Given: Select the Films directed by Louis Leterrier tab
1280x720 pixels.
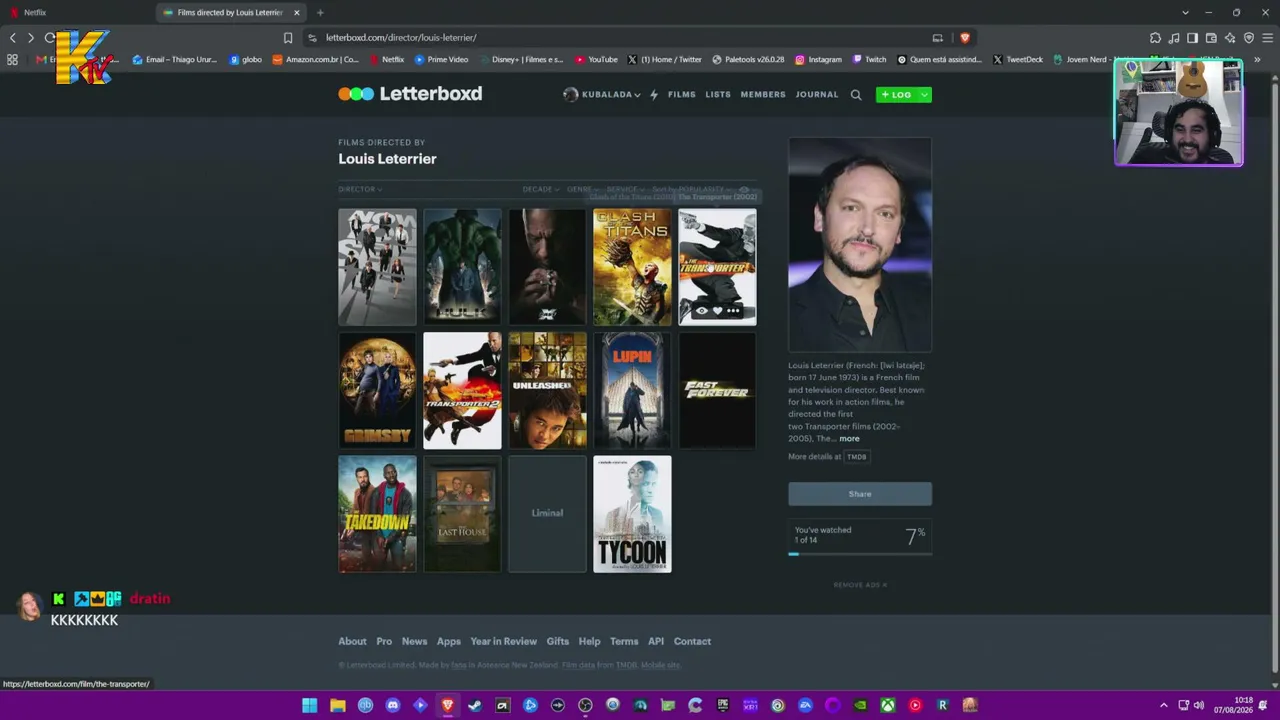Looking at the screenshot, I should point(230,13).
